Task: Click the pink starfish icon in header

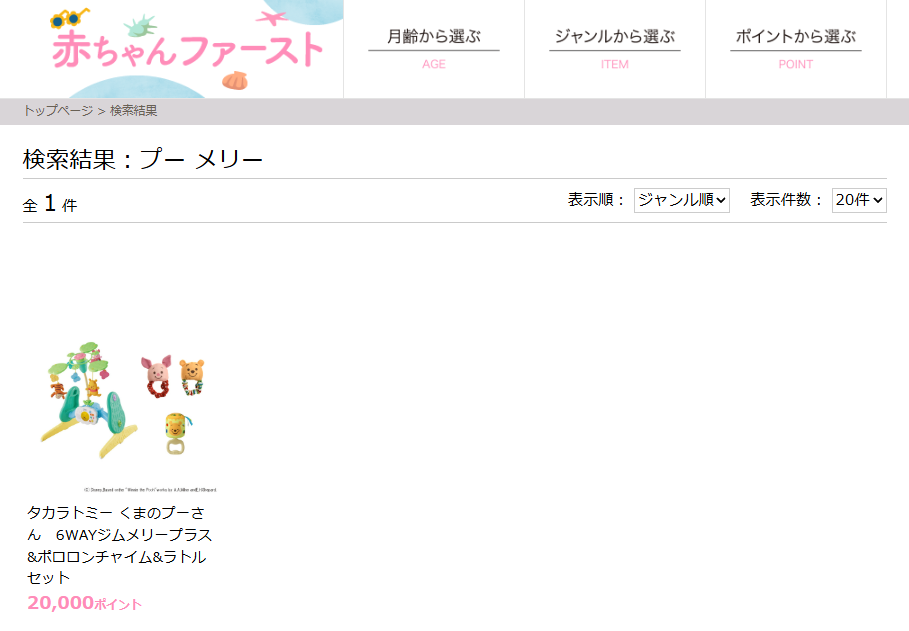Action: (x=271, y=18)
